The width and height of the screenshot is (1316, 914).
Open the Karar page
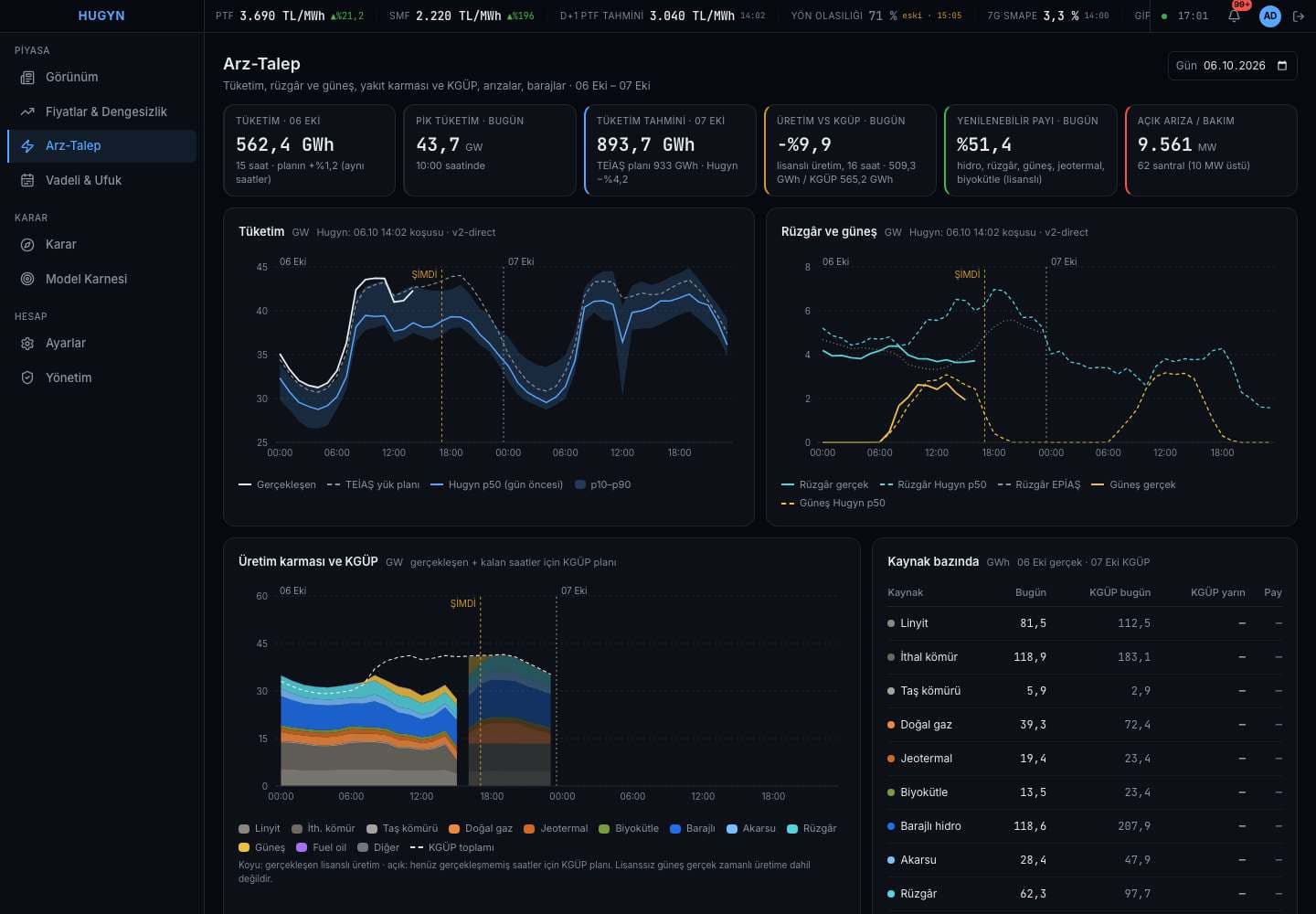pyautogui.click(x=101, y=245)
